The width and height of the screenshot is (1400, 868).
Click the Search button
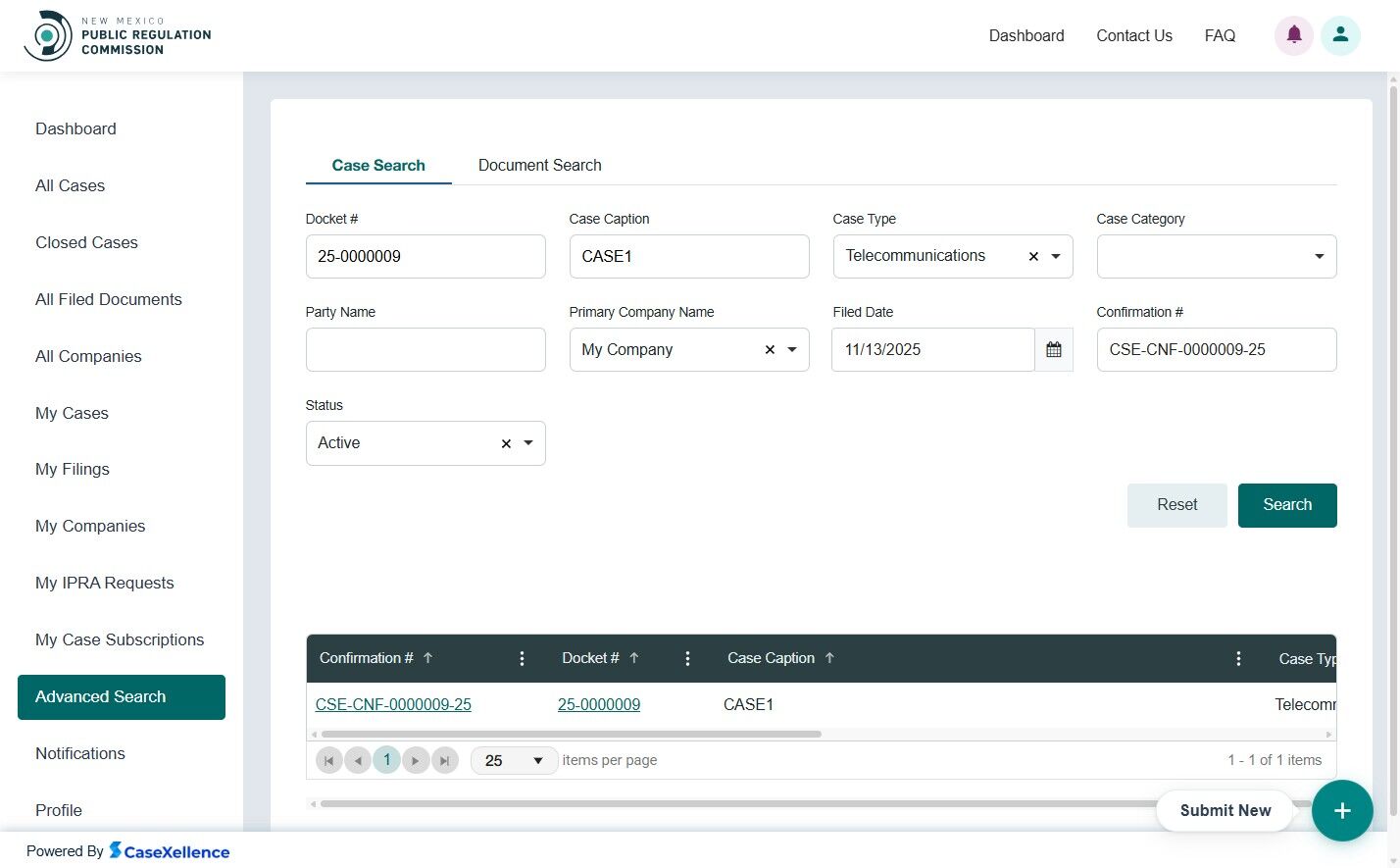pos(1287,505)
